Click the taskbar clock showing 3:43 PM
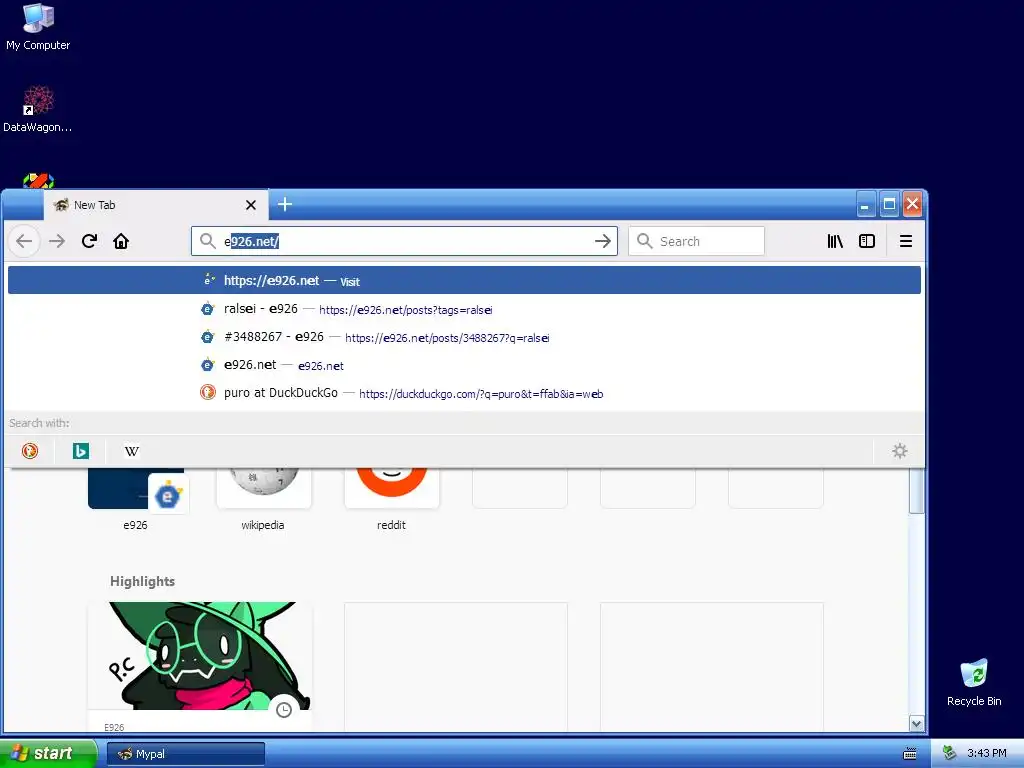This screenshot has height=768, width=1024. [987, 753]
